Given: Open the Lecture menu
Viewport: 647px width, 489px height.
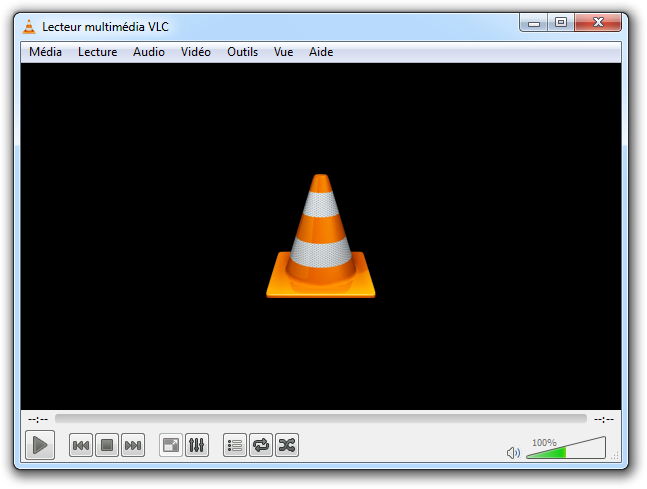Looking at the screenshot, I should [x=97, y=52].
